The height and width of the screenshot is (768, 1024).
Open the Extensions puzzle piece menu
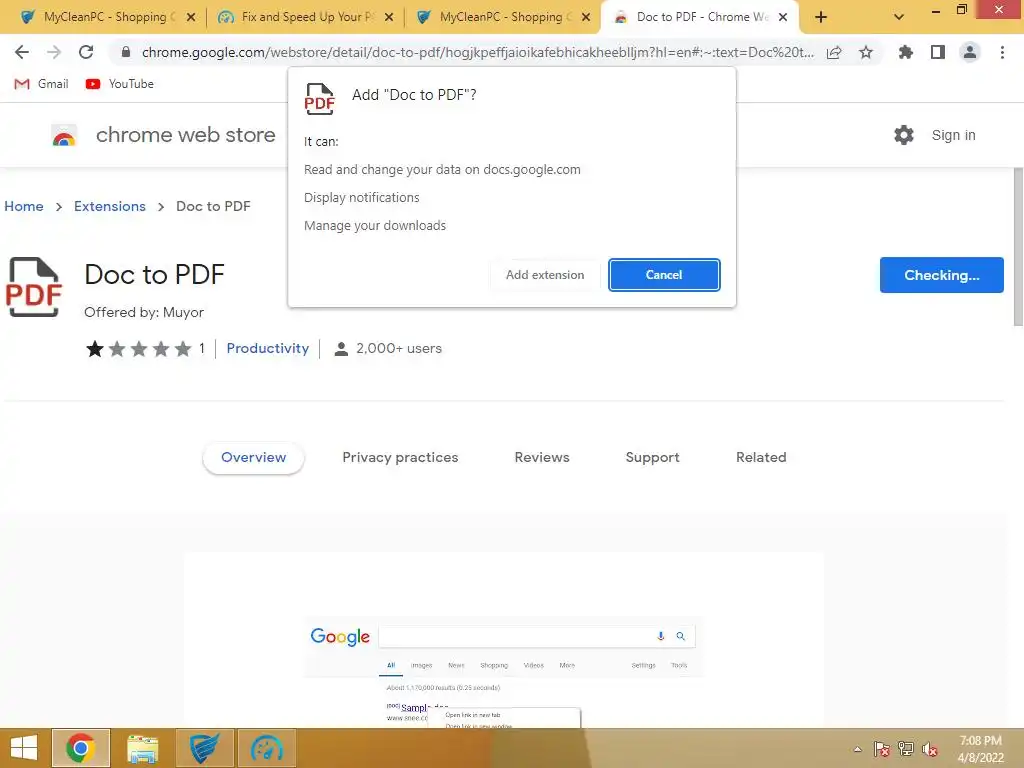coord(905,52)
